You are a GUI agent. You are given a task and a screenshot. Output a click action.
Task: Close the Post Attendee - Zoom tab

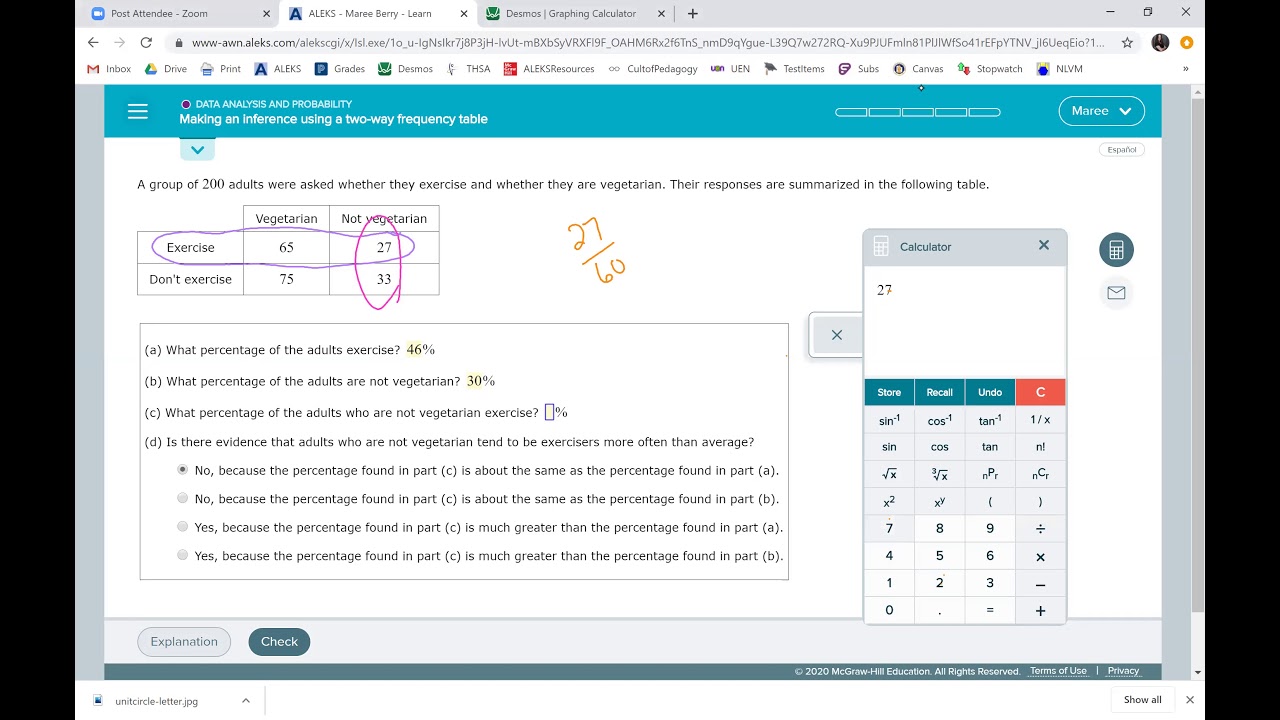pyautogui.click(x=266, y=14)
